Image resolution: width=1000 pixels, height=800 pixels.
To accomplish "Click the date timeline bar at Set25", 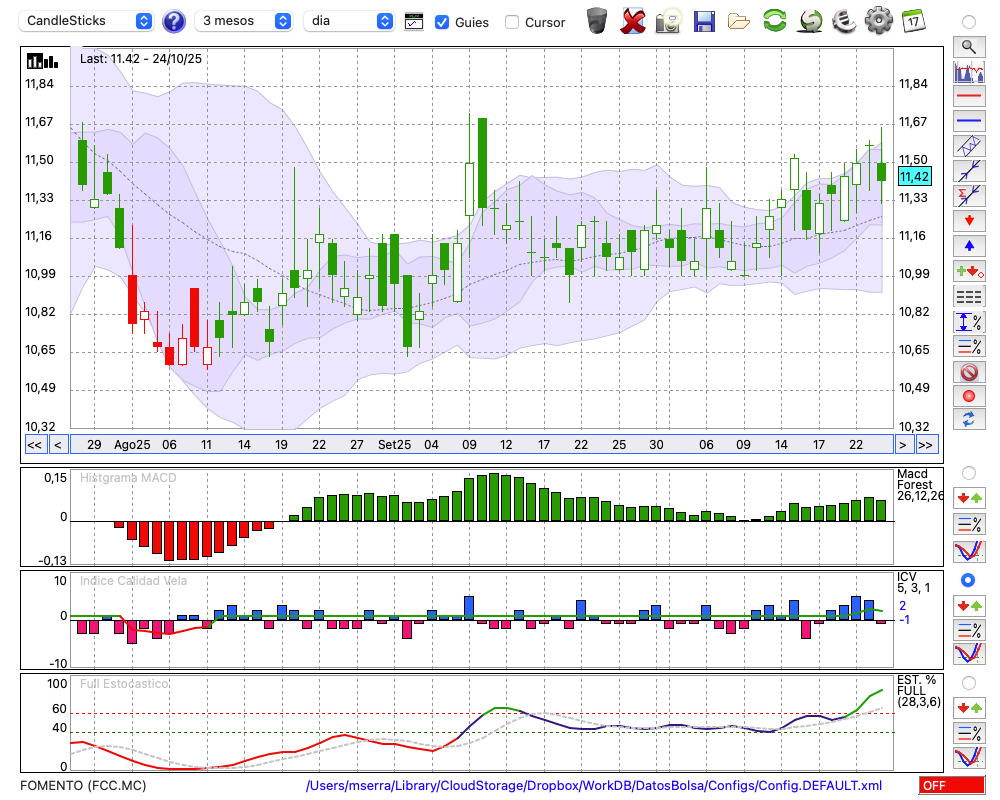I will click(x=394, y=444).
